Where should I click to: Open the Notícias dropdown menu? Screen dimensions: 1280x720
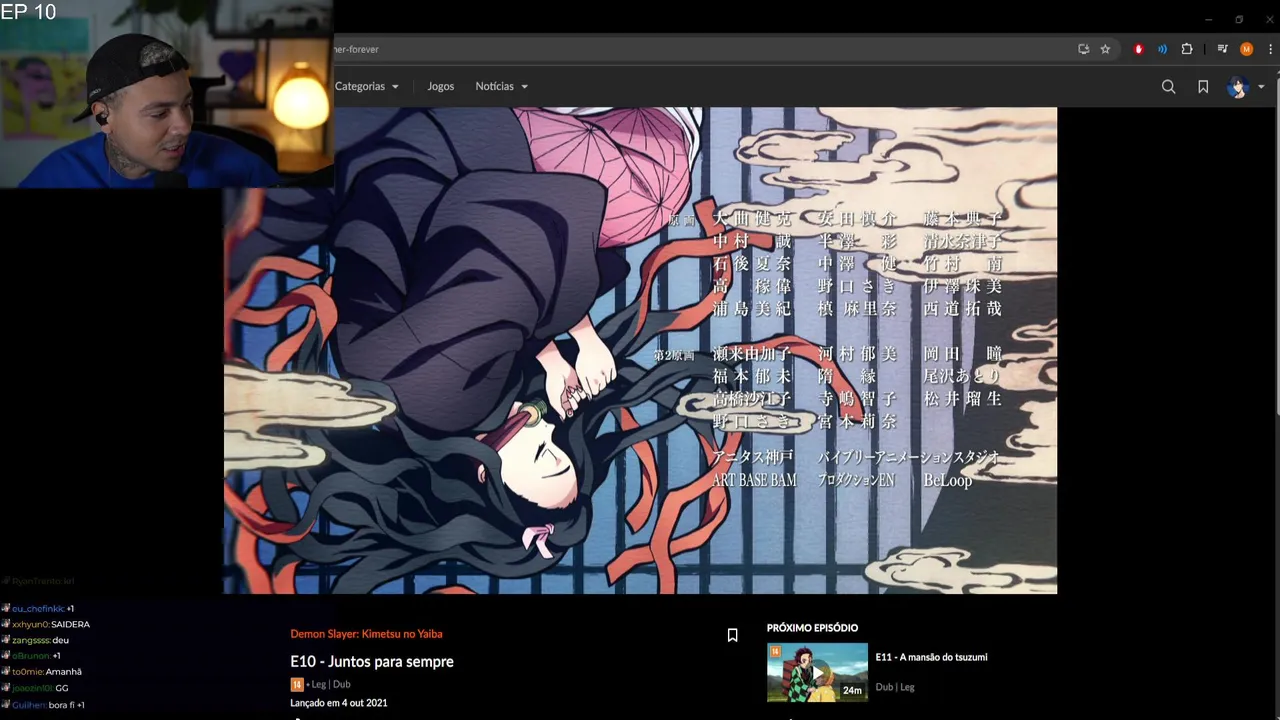coord(501,86)
